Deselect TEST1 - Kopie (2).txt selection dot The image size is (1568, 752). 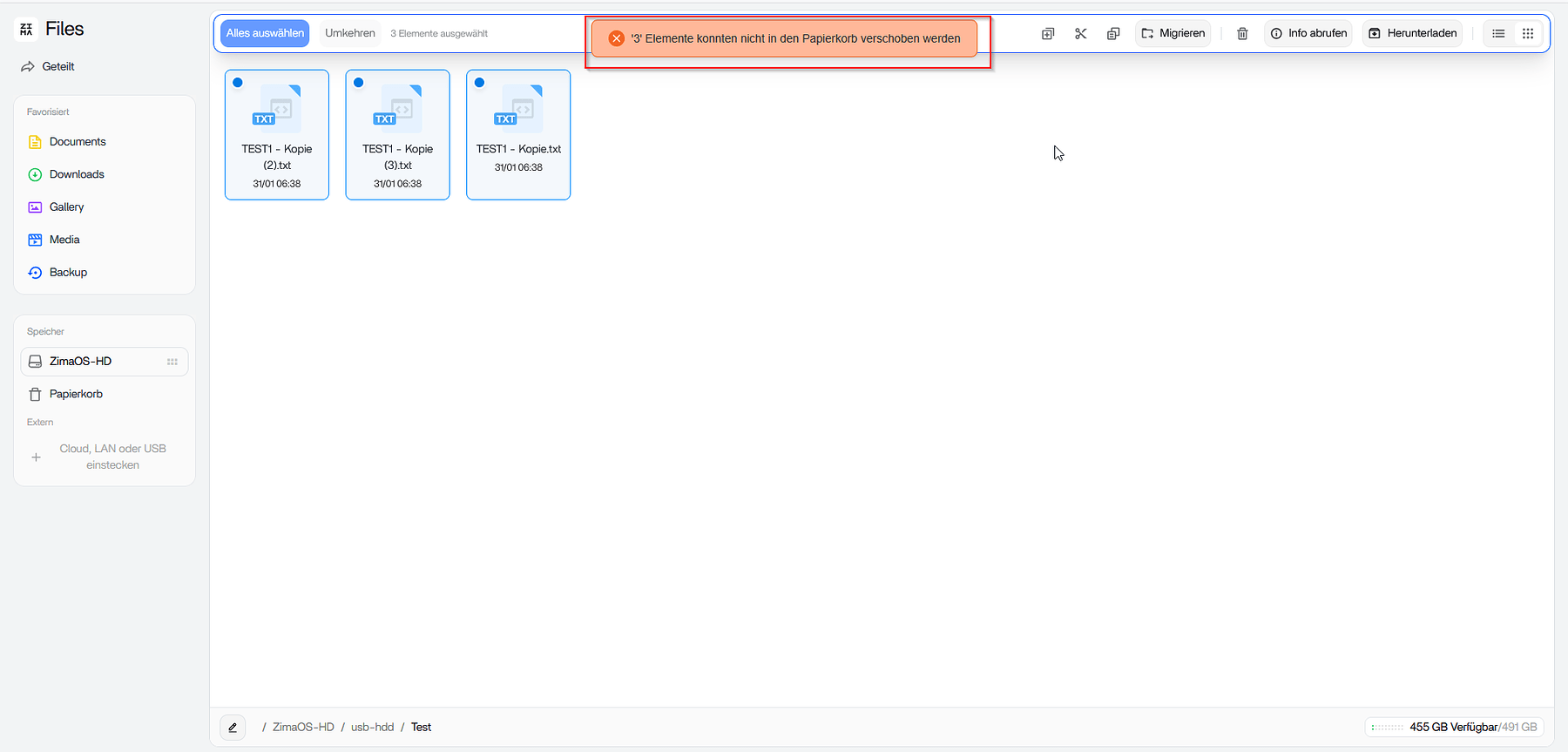[x=238, y=83]
